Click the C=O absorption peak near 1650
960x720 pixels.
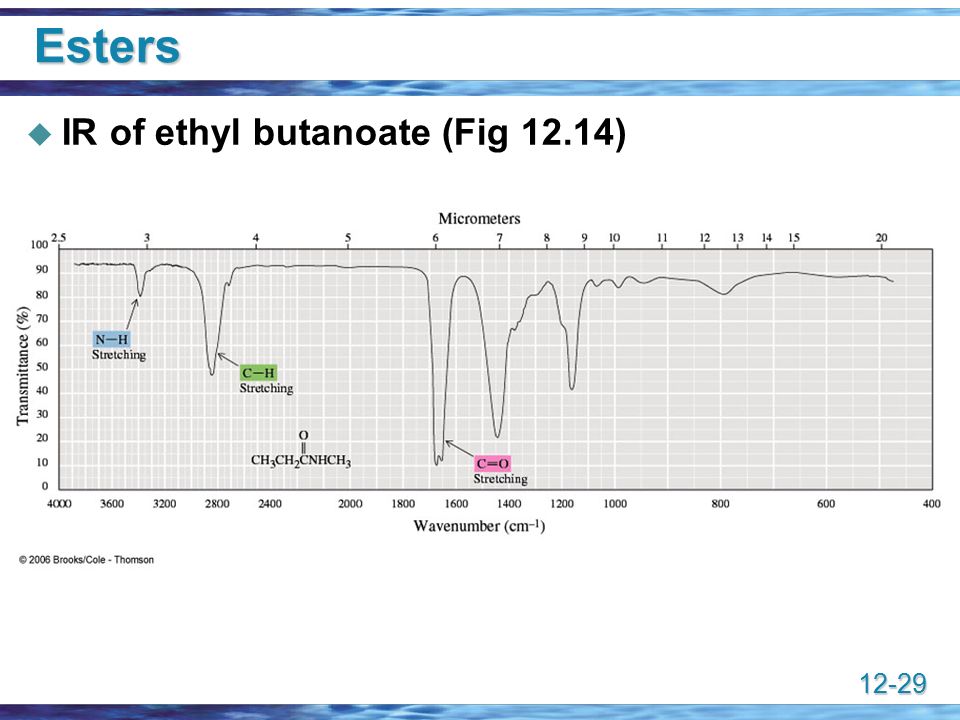pyautogui.click(x=437, y=462)
